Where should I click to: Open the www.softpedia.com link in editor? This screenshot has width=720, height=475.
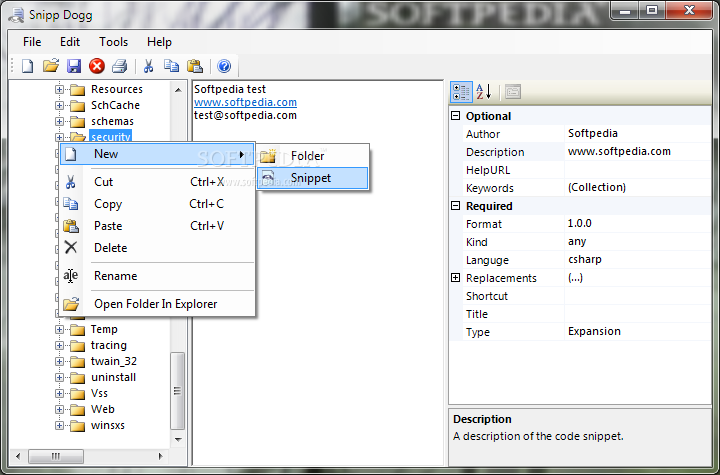(245, 102)
